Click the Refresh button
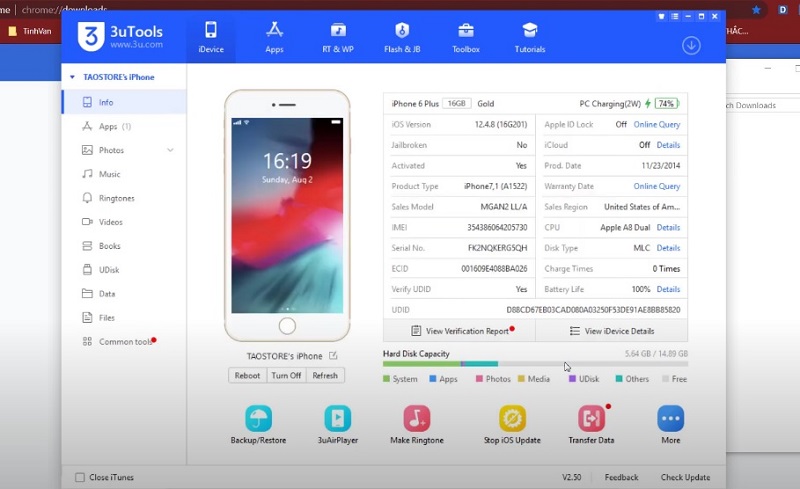The image size is (800, 489). pyautogui.click(x=325, y=376)
